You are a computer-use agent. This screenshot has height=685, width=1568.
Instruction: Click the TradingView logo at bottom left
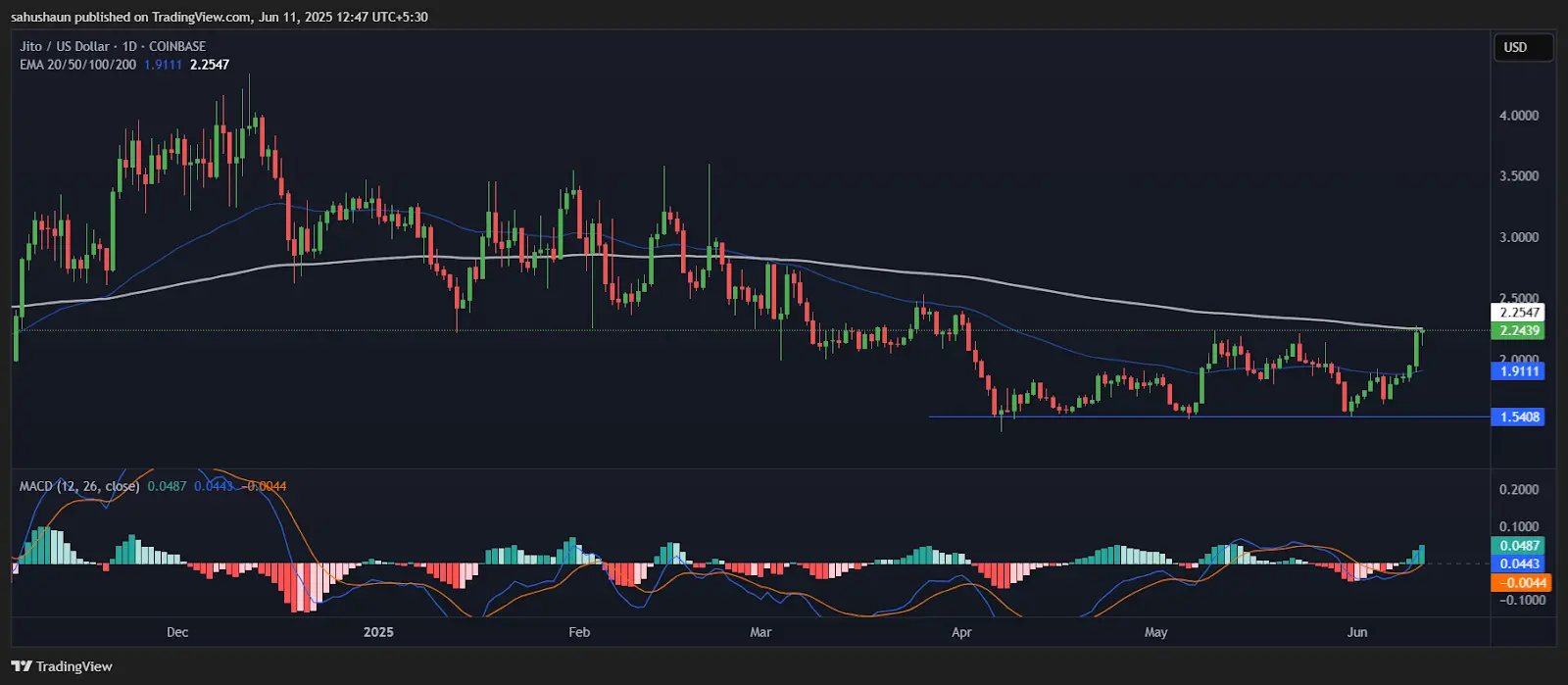pyautogui.click(x=62, y=666)
